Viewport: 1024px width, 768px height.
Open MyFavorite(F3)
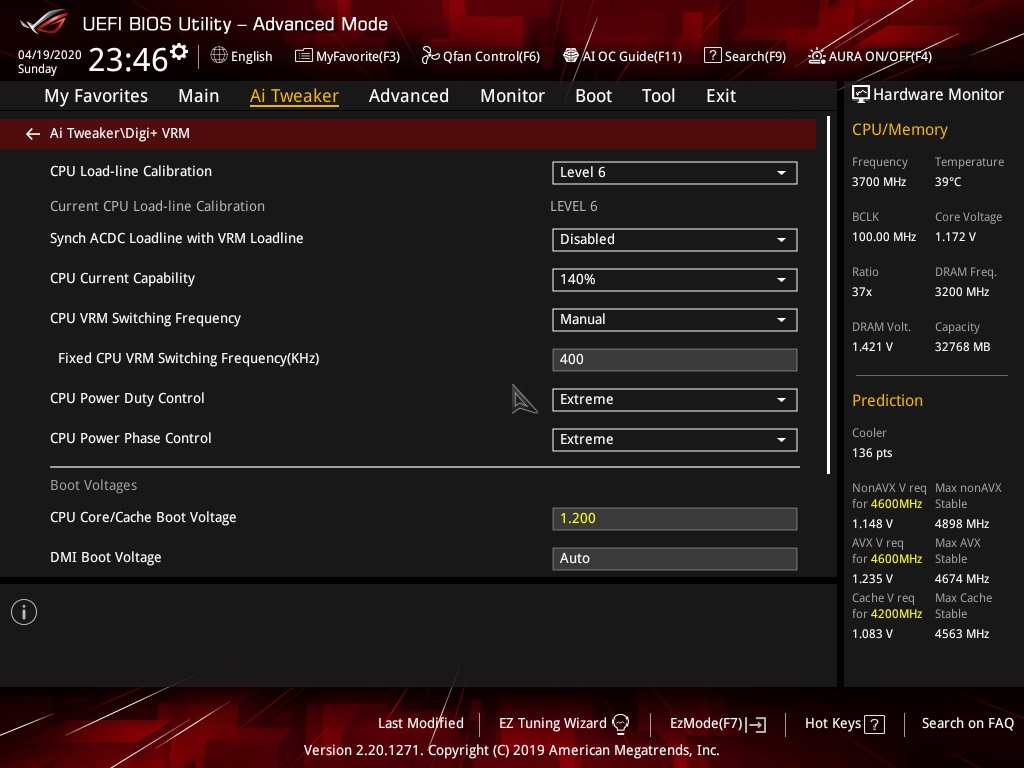click(347, 56)
